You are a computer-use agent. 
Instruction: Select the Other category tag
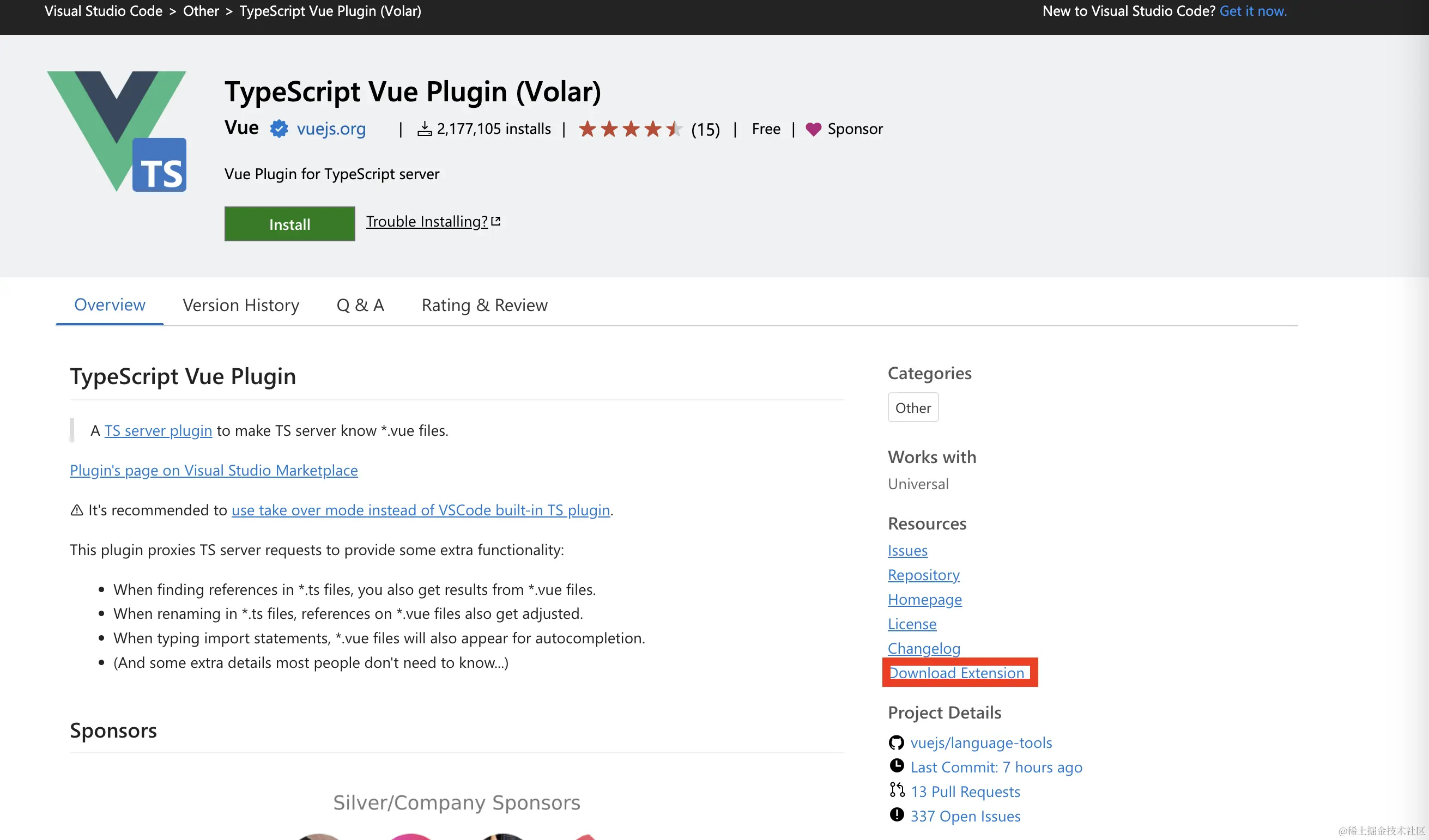(912, 407)
